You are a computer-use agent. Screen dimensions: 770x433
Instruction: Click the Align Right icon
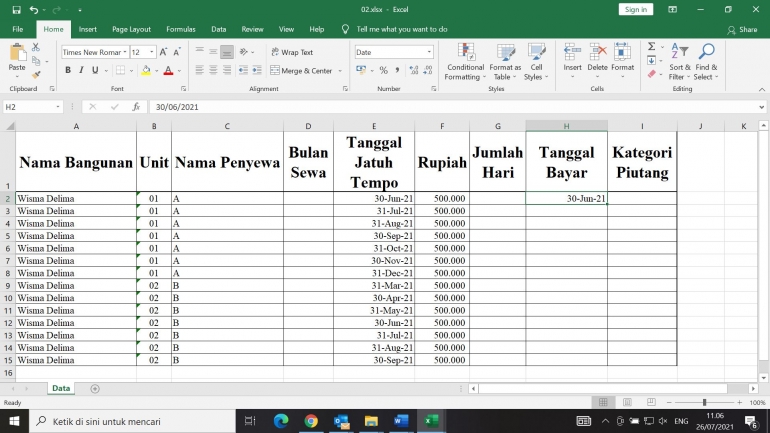click(227, 71)
